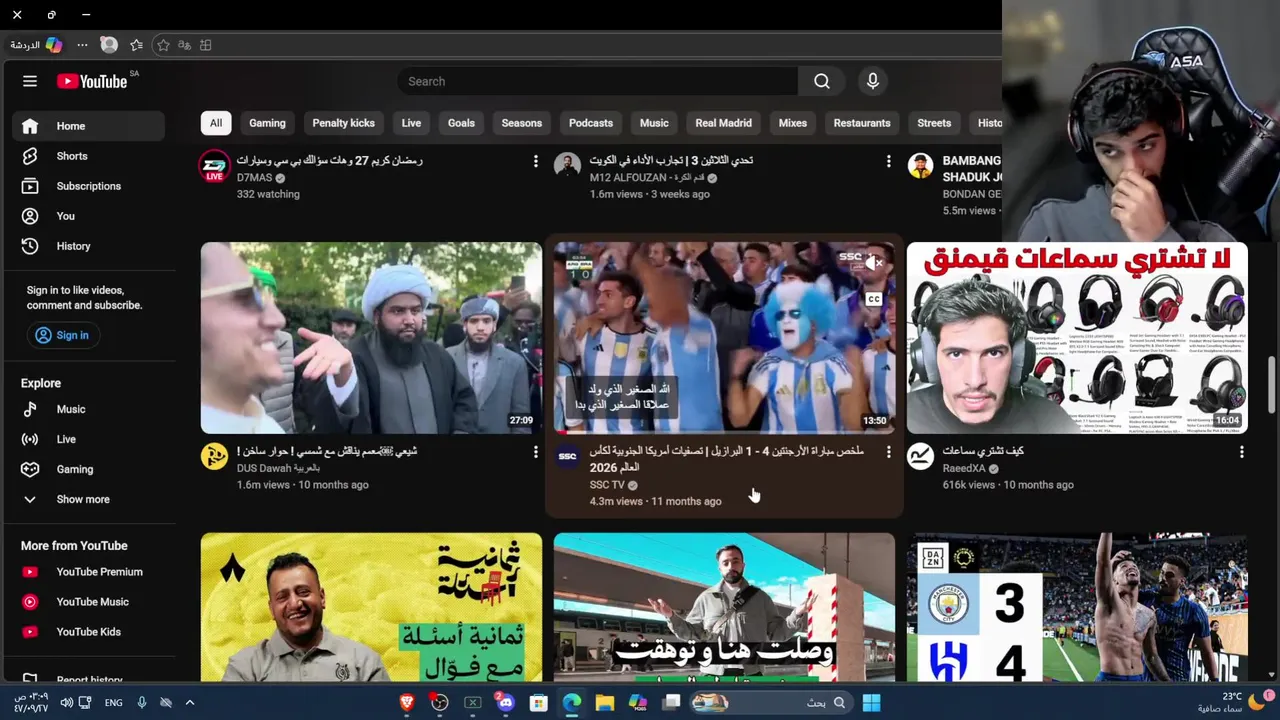The width and height of the screenshot is (1280, 720).
Task: Open the Edge favorites list icon
Action: coord(136,45)
